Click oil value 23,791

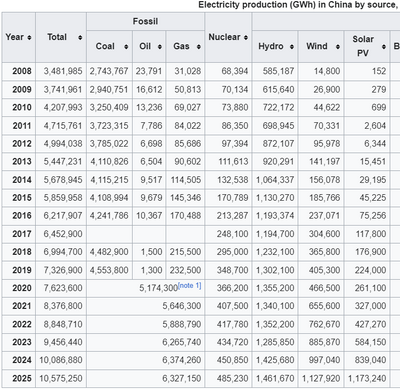point(149,71)
